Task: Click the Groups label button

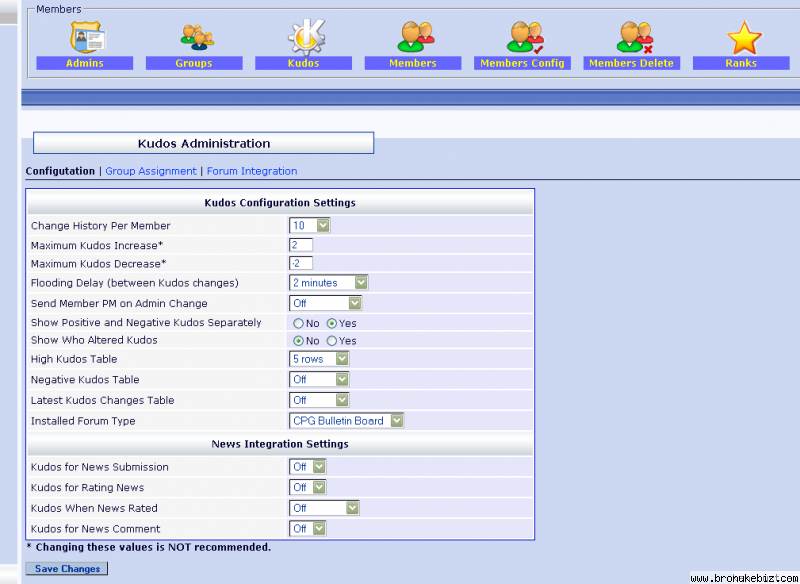Action: pos(194,63)
